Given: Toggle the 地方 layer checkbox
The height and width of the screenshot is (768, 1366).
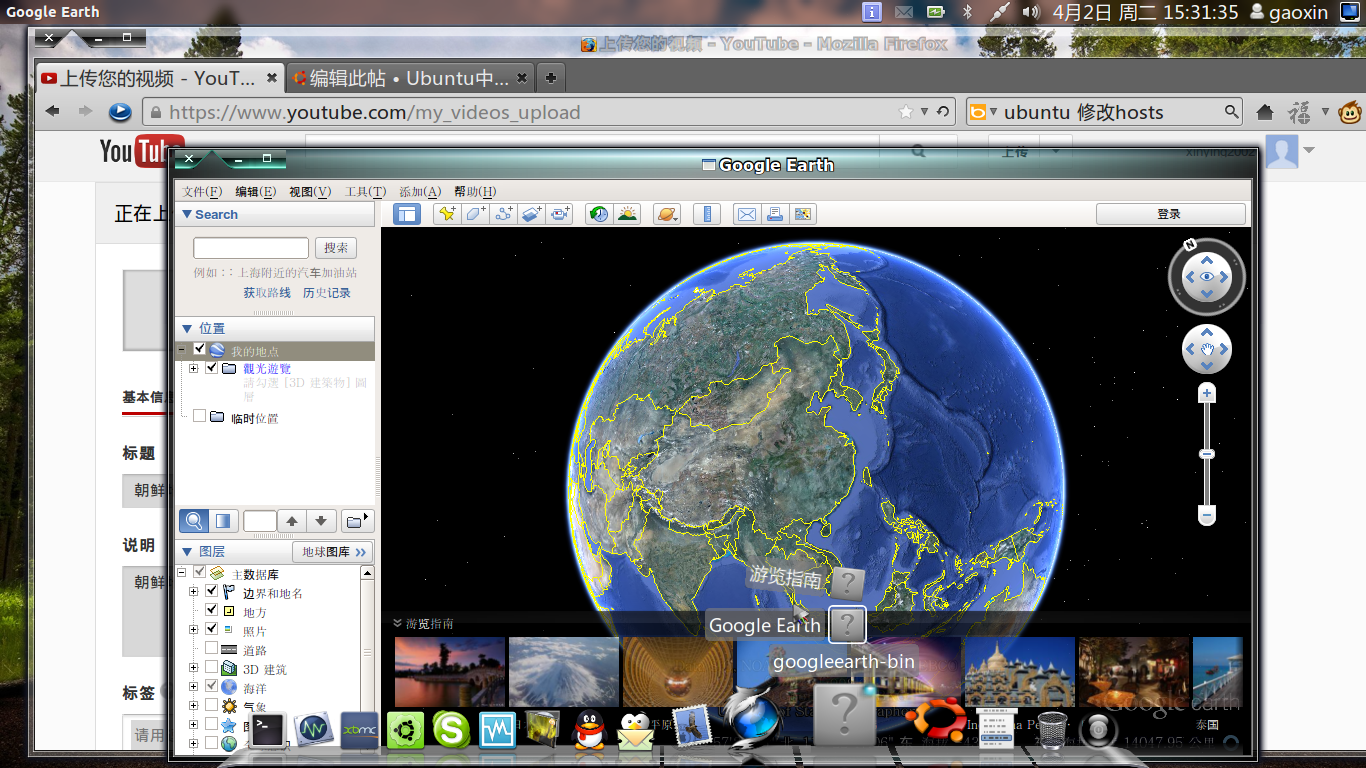Looking at the screenshot, I should coord(212,610).
